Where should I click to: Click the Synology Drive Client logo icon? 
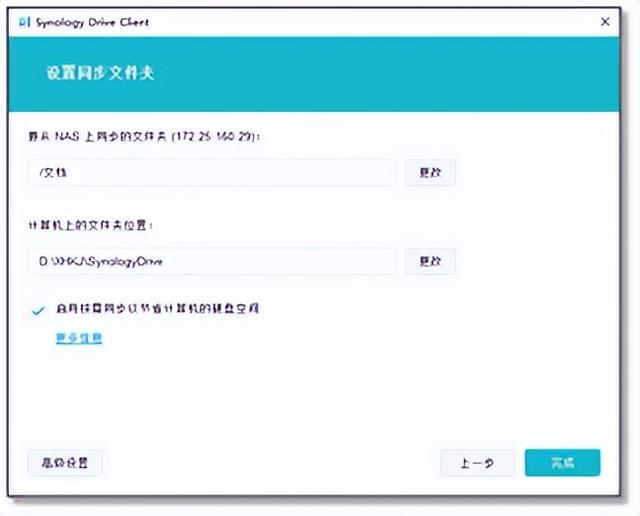[24, 22]
